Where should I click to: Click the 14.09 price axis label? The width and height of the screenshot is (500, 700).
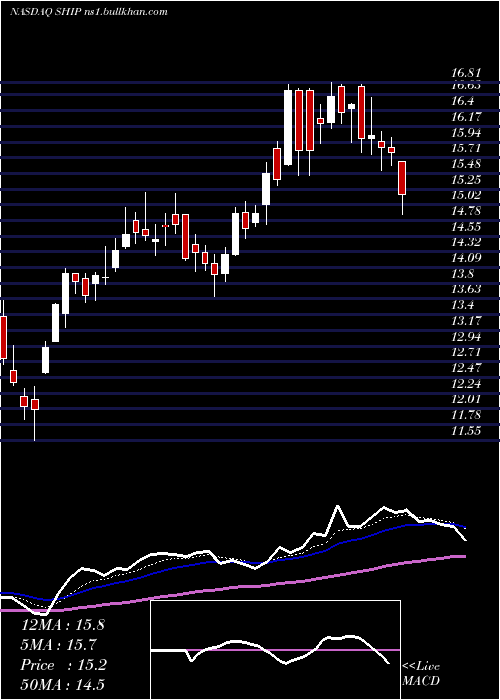(466, 258)
